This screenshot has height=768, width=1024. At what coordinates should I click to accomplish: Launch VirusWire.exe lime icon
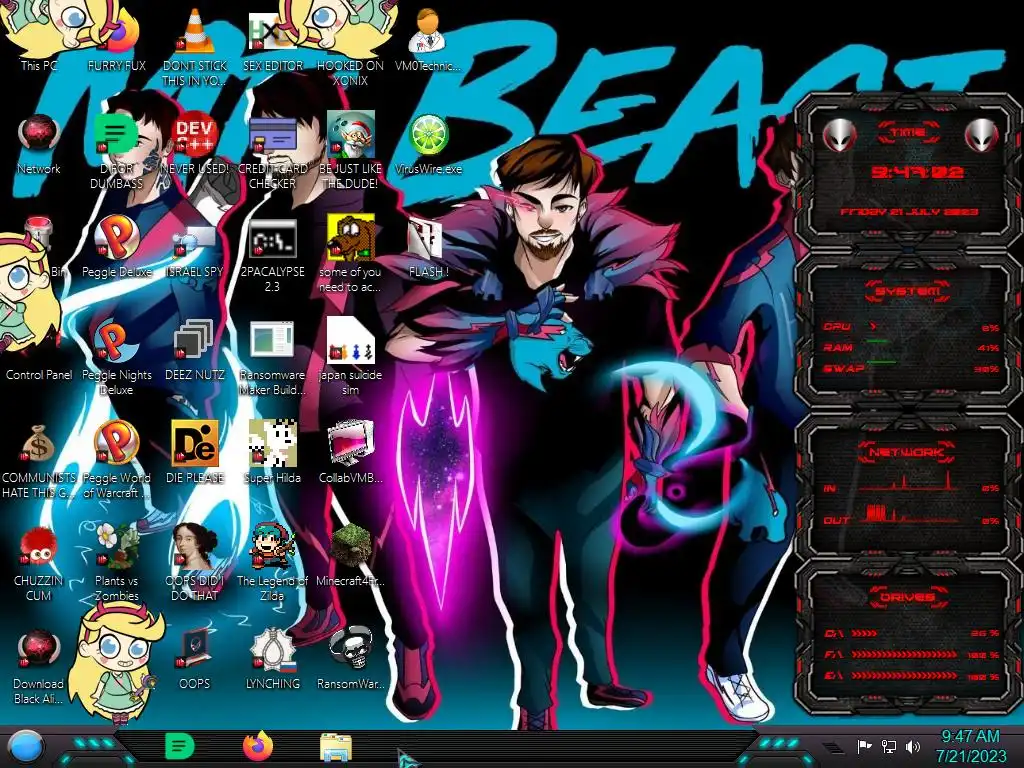428,144
